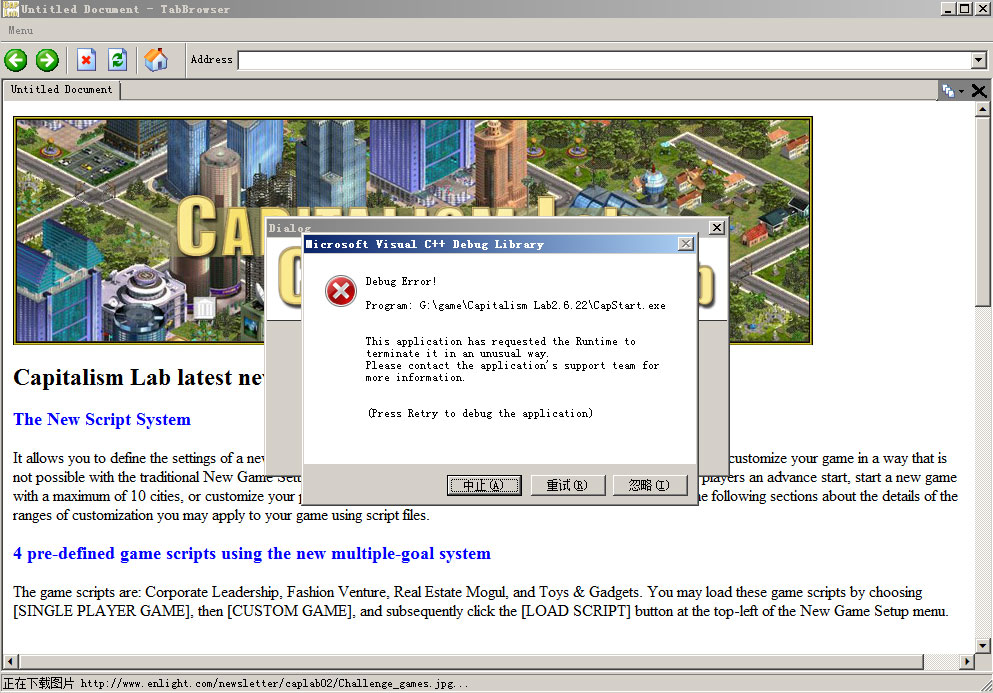The height and width of the screenshot is (693, 993).
Task: Click the 重试(R) retry button
Action: (567, 485)
